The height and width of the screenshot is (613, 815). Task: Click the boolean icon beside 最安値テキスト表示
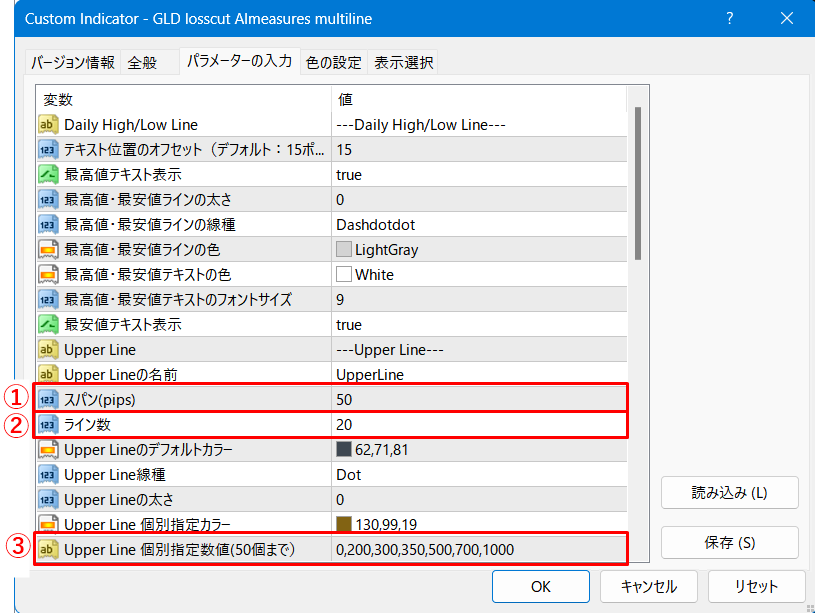[48, 325]
